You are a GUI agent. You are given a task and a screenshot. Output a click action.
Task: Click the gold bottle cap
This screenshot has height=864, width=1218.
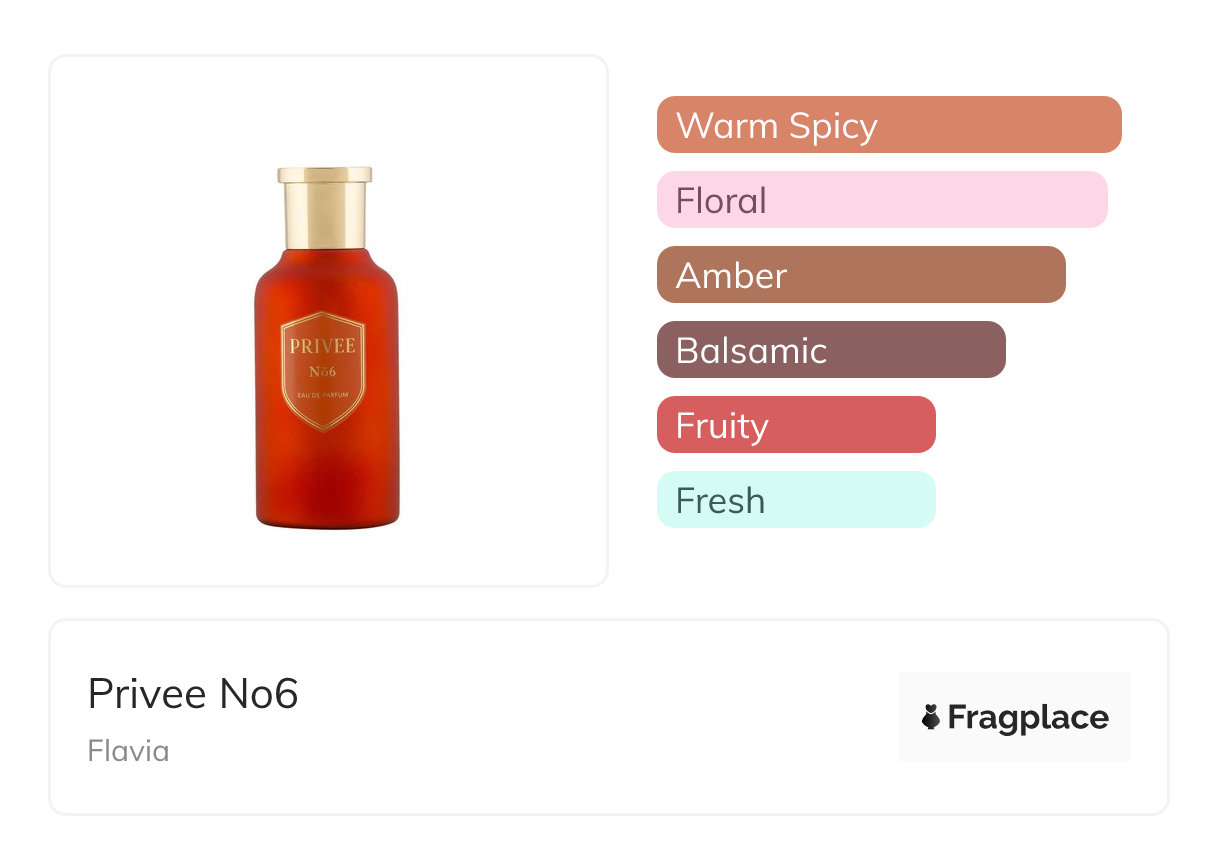pos(325,207)
